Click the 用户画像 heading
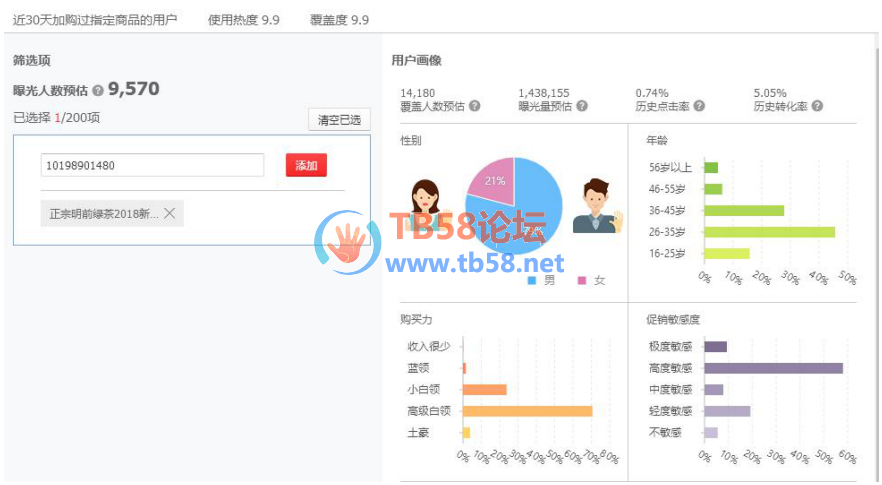Screen dimensions: 882x485 [x=416, y=60]
